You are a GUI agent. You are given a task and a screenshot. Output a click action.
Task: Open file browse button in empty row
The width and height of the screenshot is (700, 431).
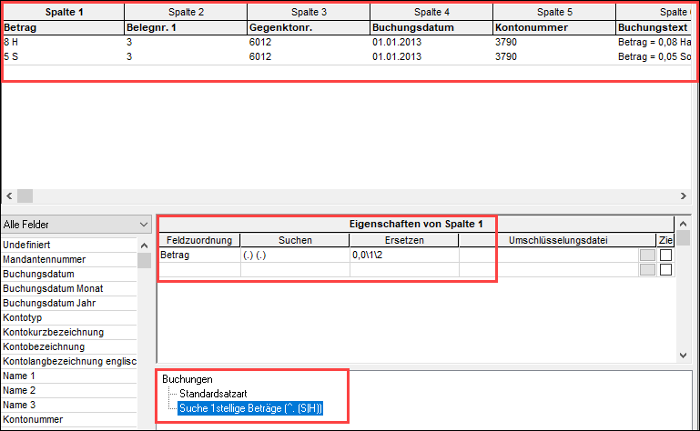(647, 270)
